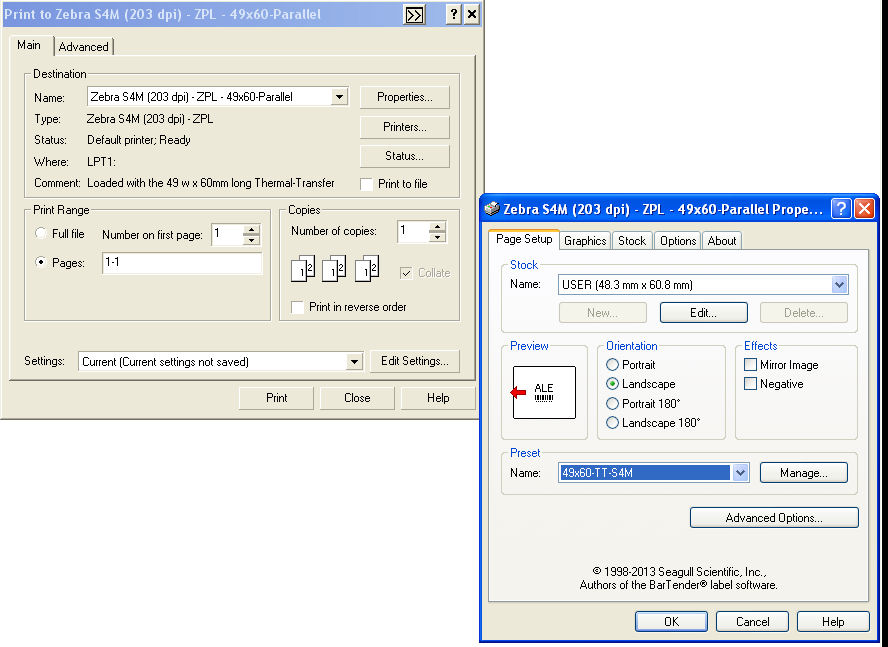Switch to the Main tab
This screenshot has width=888, height=647.
29,45
